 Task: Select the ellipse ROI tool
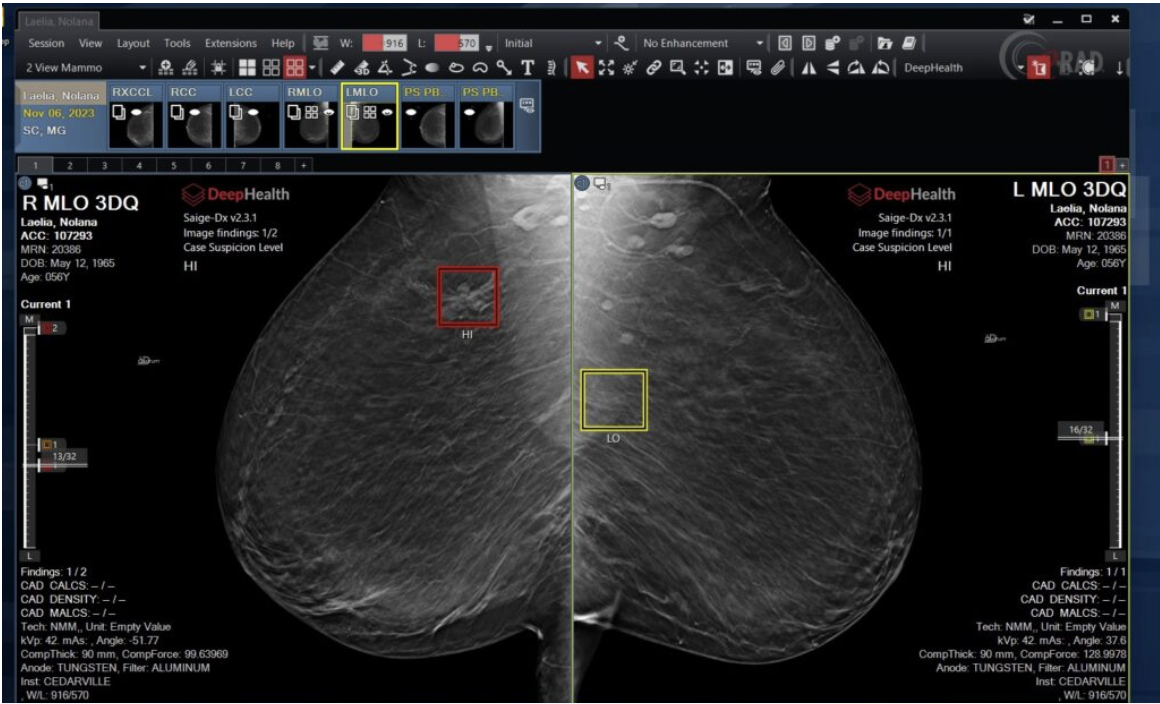[x=432, y=68]
